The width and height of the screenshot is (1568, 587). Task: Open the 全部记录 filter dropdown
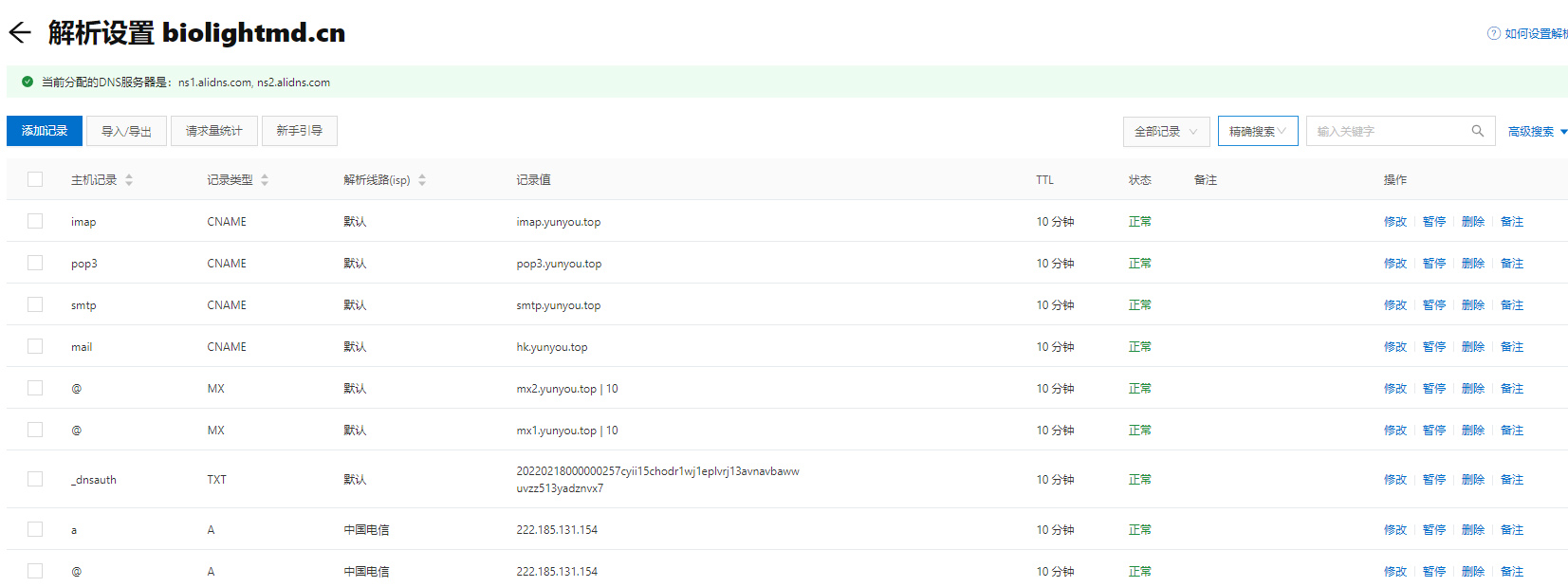point(1166,131)
